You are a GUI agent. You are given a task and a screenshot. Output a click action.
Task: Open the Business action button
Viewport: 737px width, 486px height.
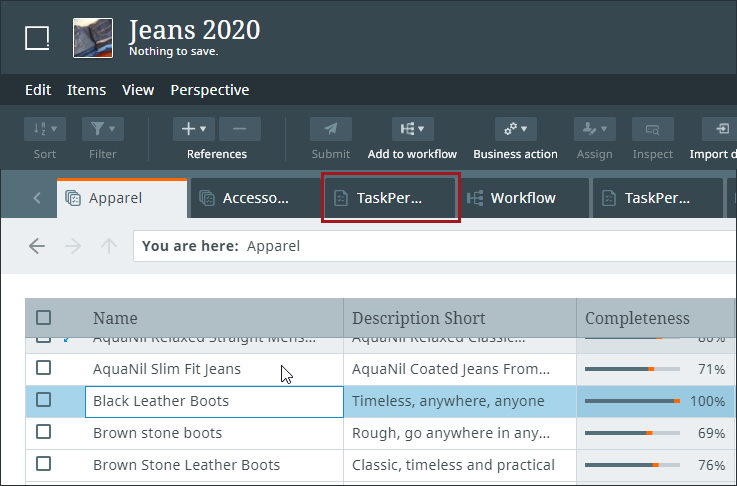(515, 129)
